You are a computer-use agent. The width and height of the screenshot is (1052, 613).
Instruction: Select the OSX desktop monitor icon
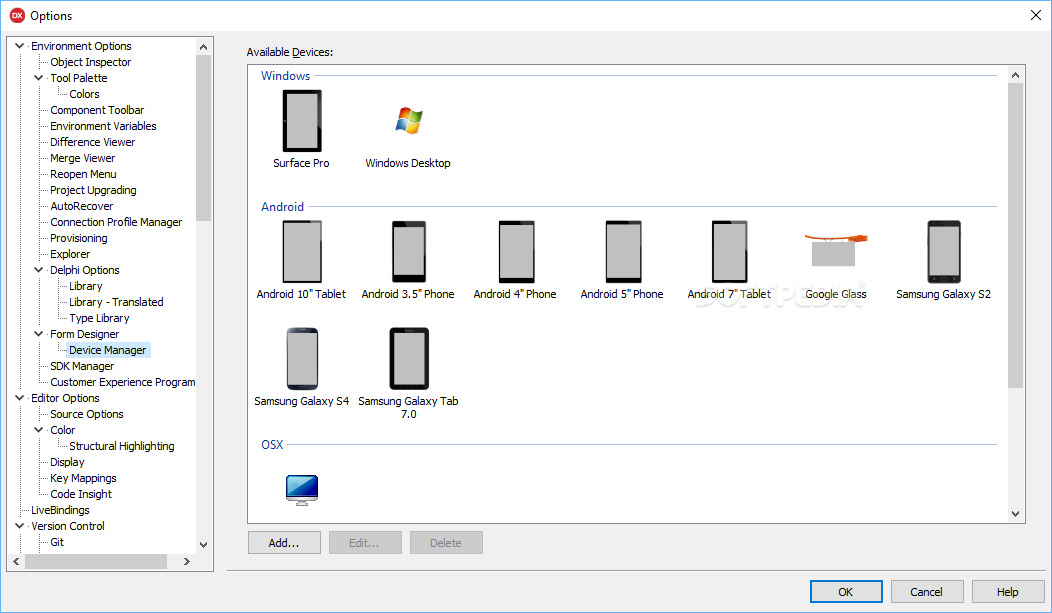302,490
